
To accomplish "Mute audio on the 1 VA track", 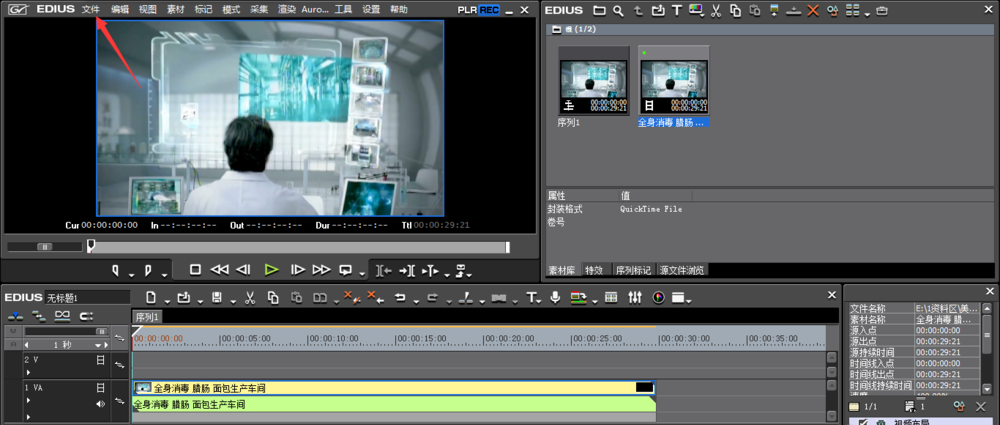I will [x=100, y=404].
